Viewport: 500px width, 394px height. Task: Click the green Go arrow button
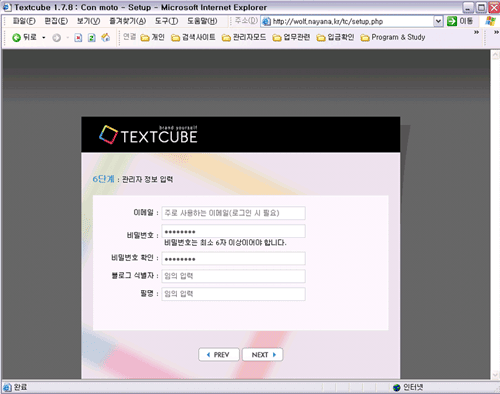[x=452, y=21]
